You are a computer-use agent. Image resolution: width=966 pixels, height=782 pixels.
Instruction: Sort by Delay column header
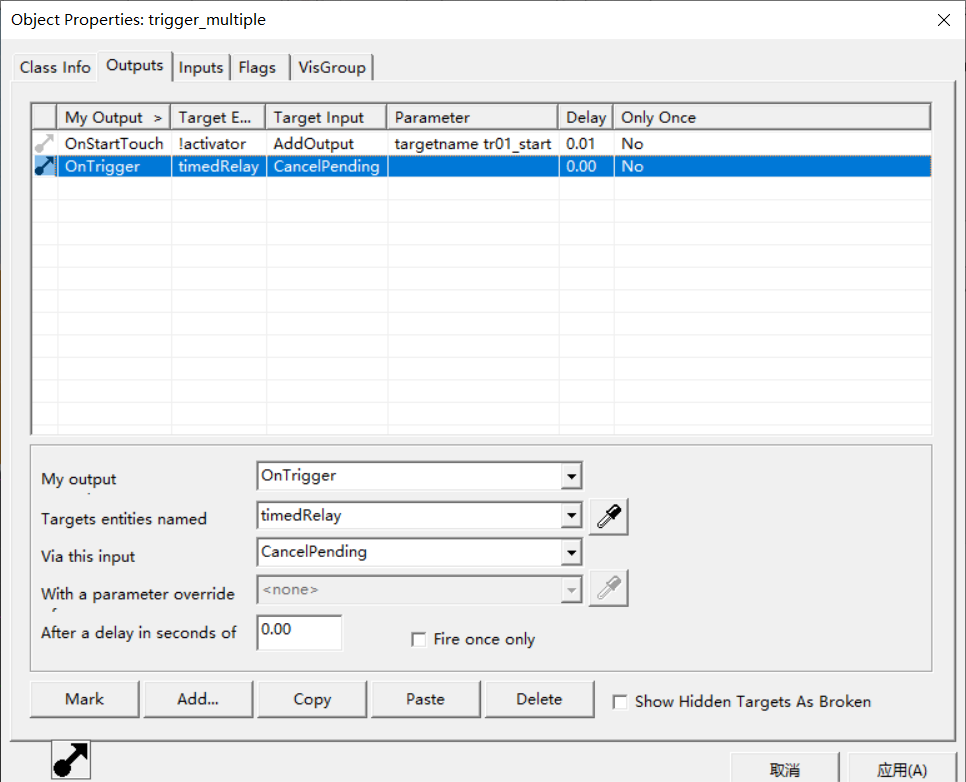(x=586, y=117)
